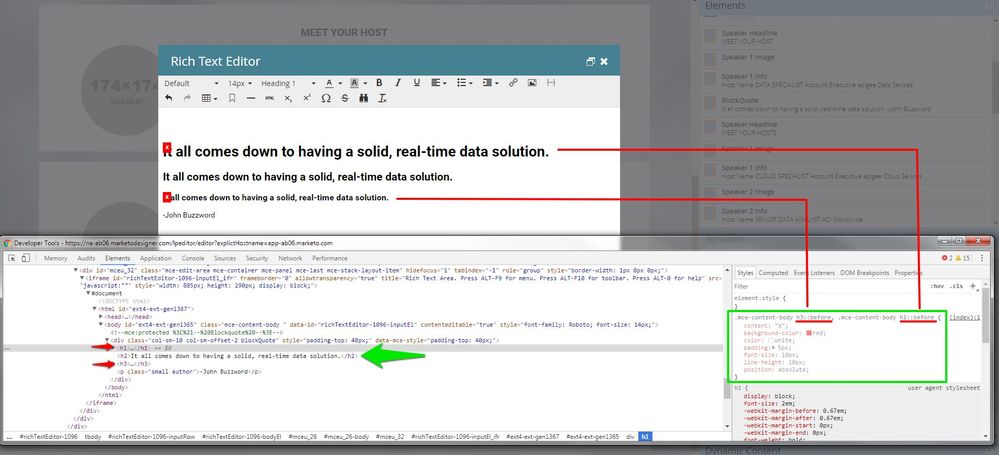
Task: Click the red background-color swatch
Action: (x=809, y=333)
